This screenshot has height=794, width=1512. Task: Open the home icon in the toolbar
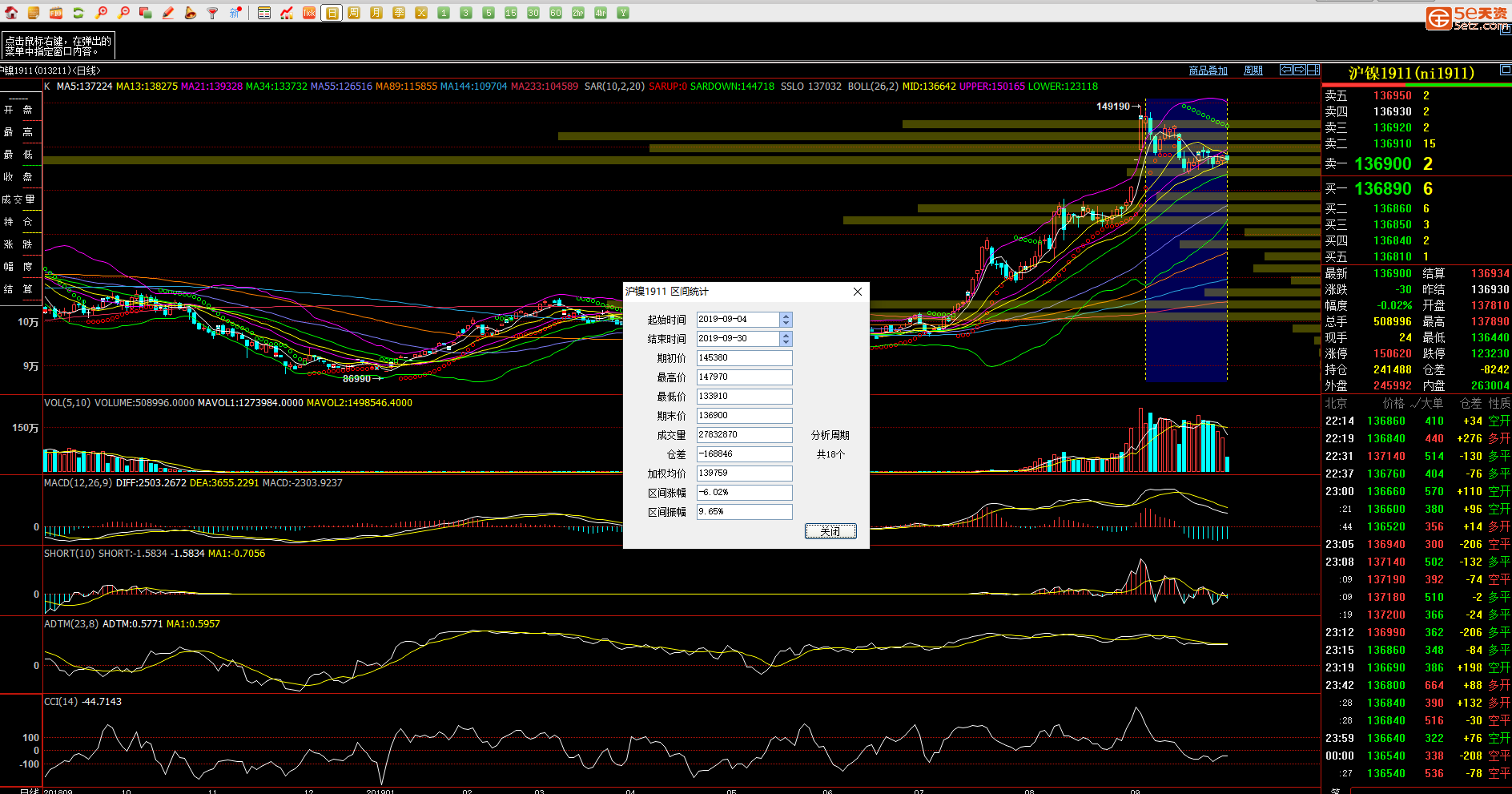(x=11, y=13)
